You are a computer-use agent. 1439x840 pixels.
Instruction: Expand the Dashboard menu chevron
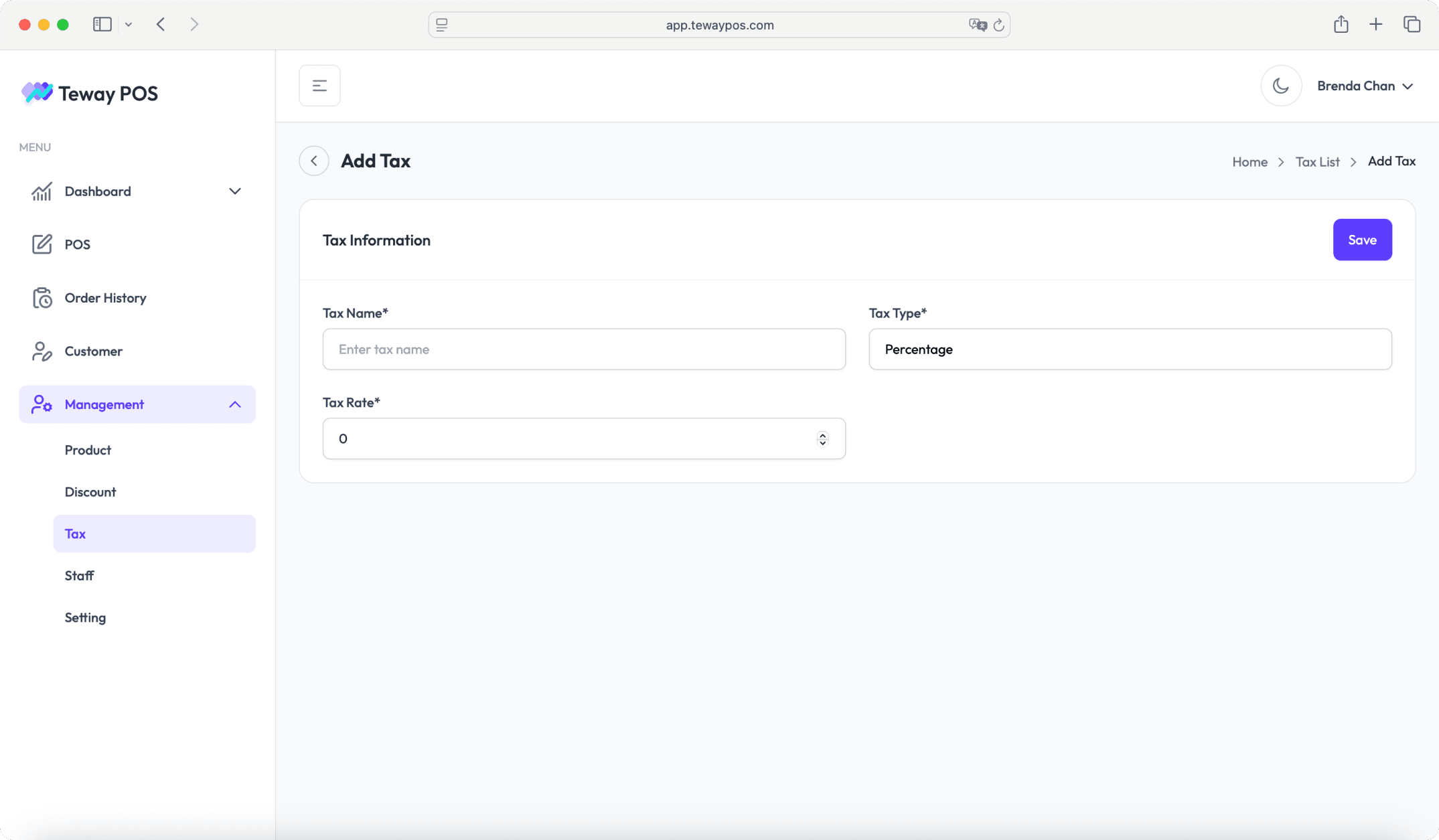click(235, 191)
